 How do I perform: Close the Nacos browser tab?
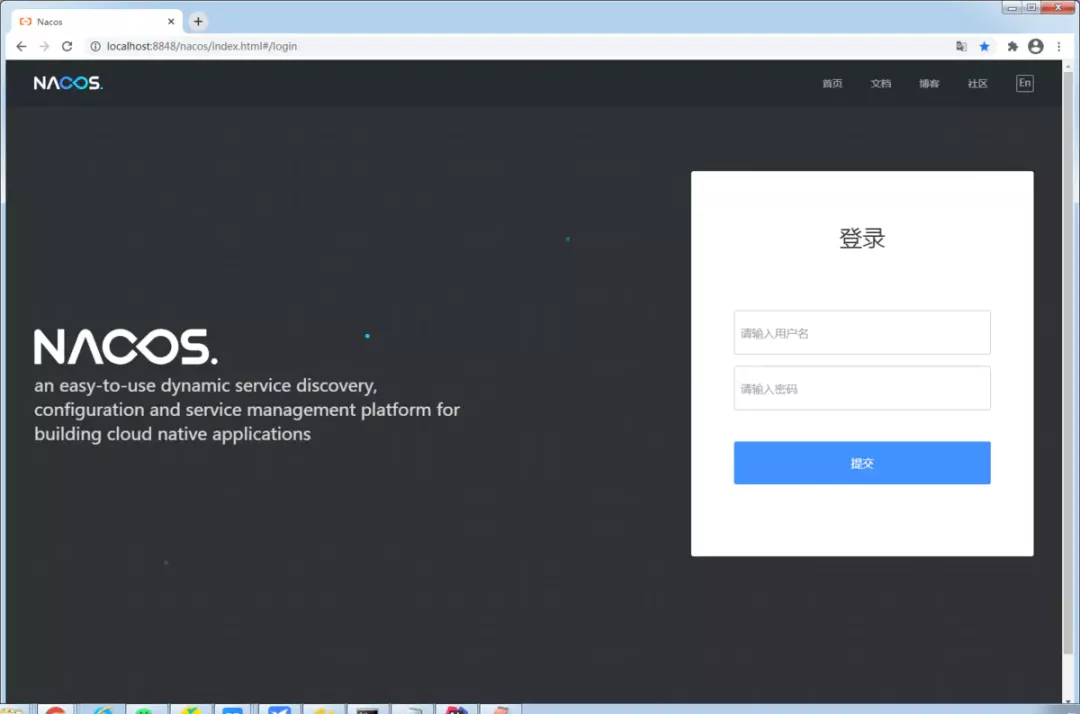tap(171, 21)
